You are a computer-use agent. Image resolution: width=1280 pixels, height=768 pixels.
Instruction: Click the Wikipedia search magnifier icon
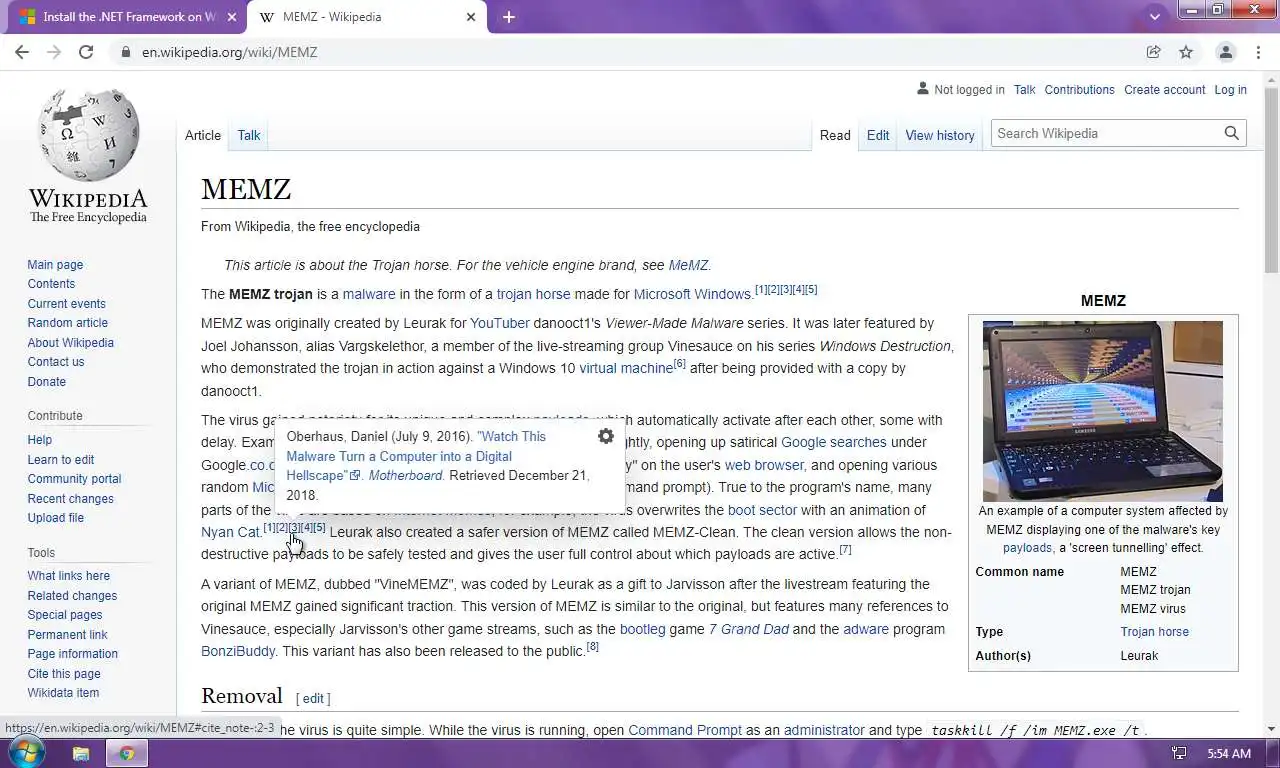(1232, 133)
